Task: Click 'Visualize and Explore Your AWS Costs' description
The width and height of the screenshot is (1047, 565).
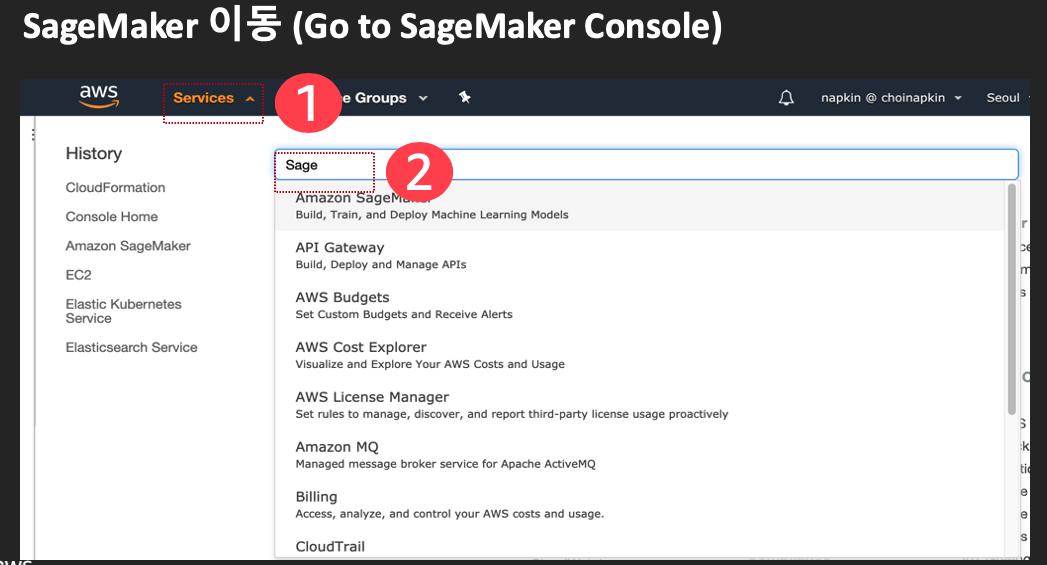Action: click(x=430, y=364)
